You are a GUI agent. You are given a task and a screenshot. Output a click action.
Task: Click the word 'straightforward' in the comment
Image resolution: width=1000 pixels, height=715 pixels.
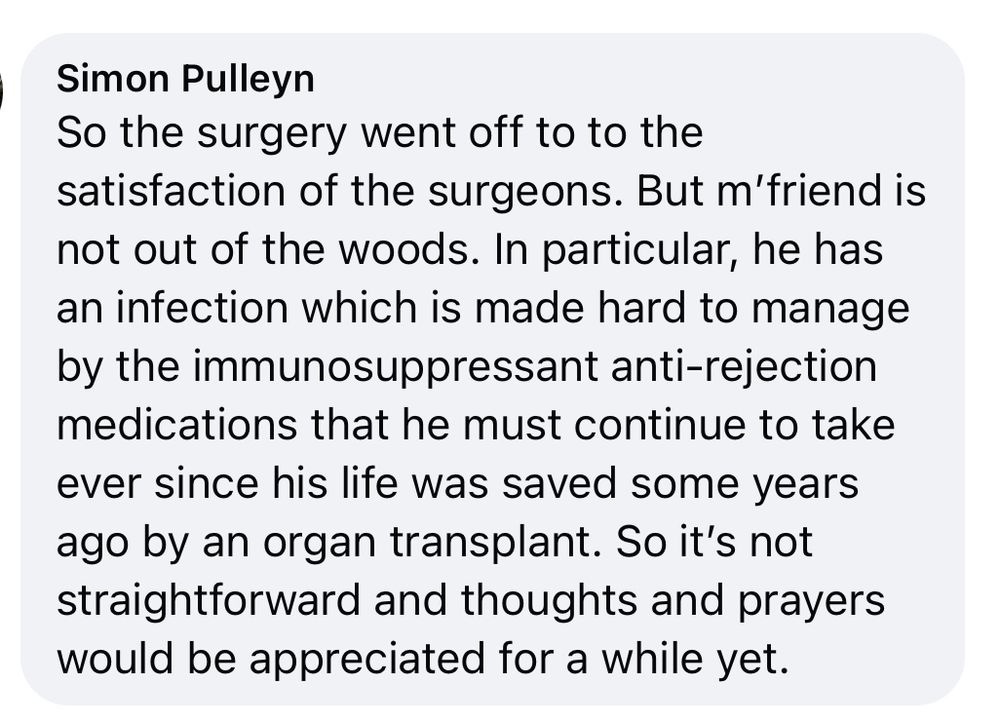point(209,602)
